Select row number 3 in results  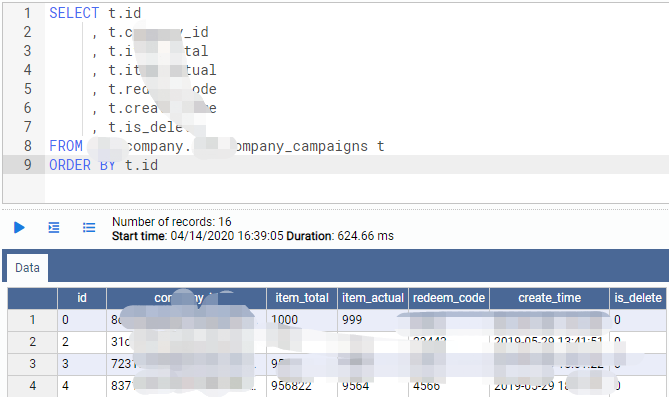click(32, 364)
